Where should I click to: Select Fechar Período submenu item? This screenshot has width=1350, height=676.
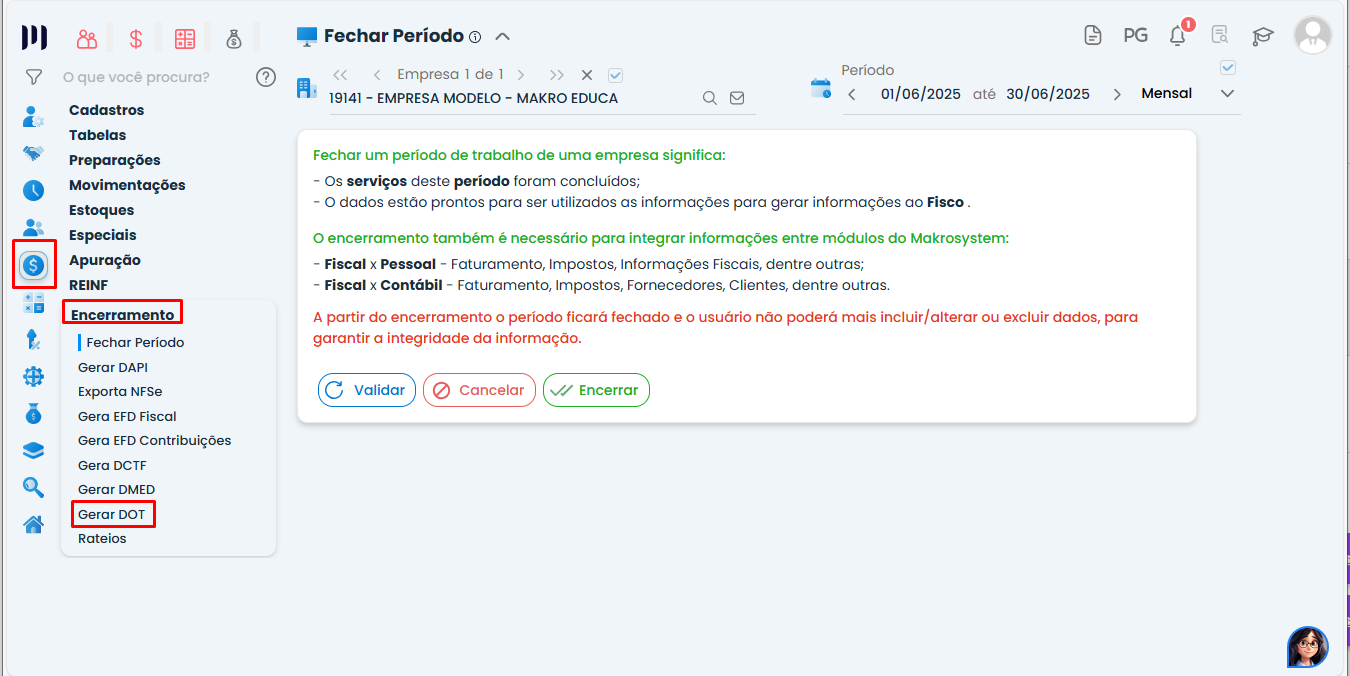(x=135, y=342)
